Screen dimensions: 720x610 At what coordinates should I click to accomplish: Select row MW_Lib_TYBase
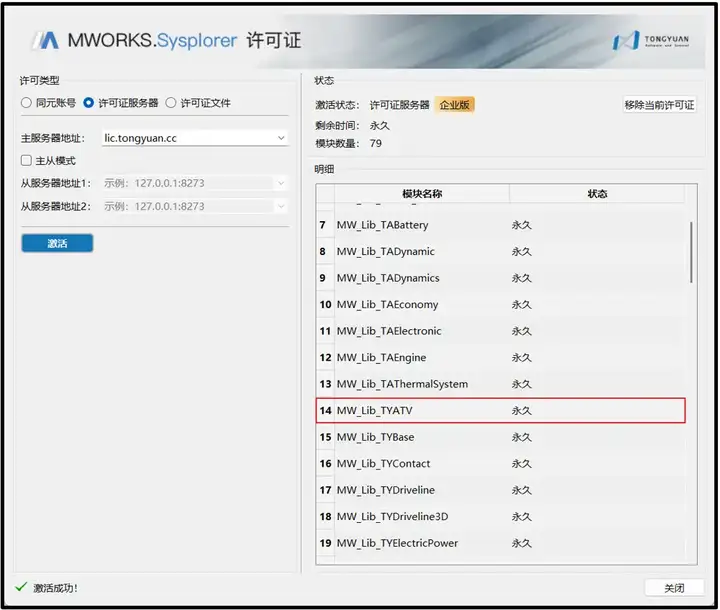[501, 437]
